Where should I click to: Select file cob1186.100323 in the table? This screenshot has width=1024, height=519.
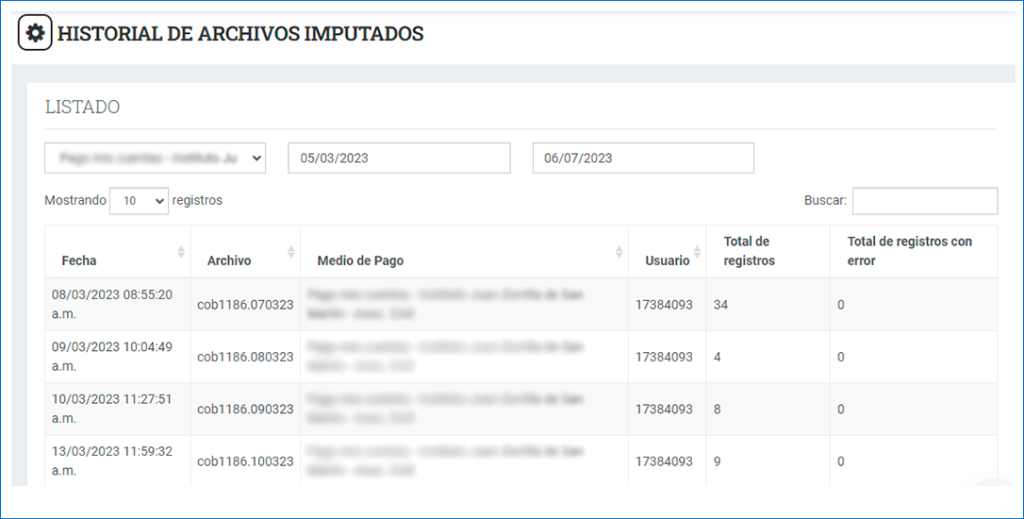click(x=245, y=461)
